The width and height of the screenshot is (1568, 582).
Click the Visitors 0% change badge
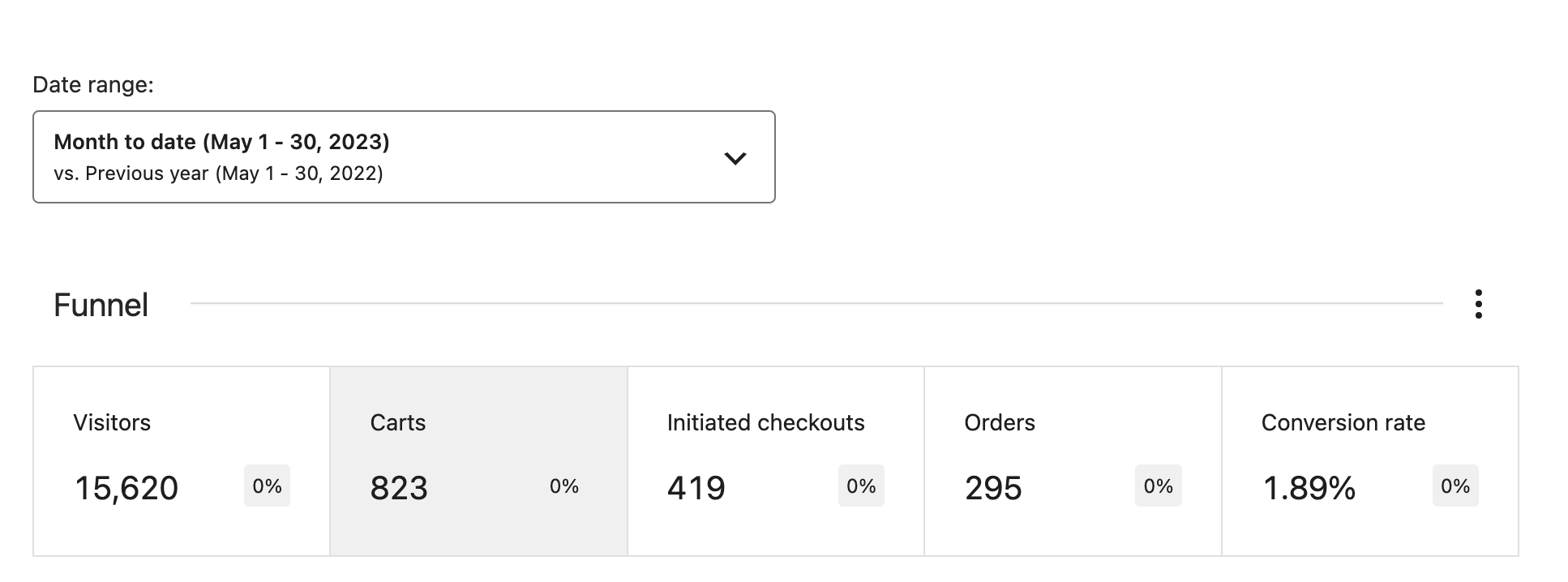coord(267,486)
